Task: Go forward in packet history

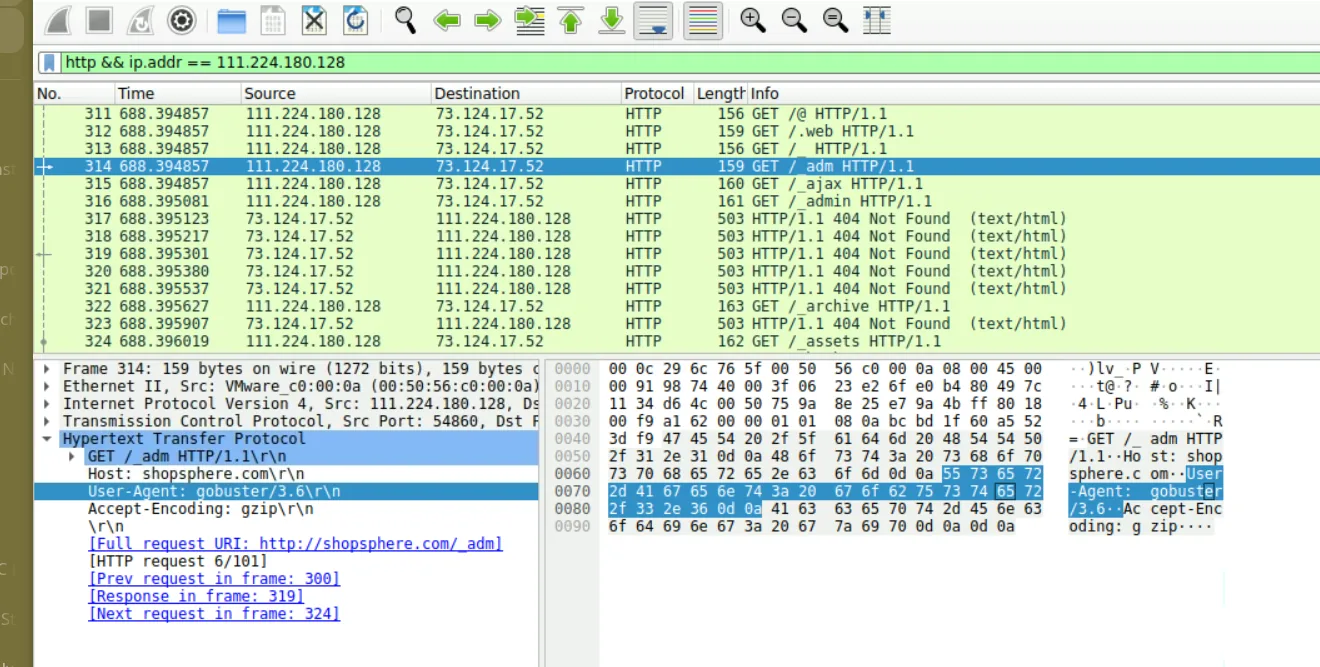Action: tap(487, 20)
